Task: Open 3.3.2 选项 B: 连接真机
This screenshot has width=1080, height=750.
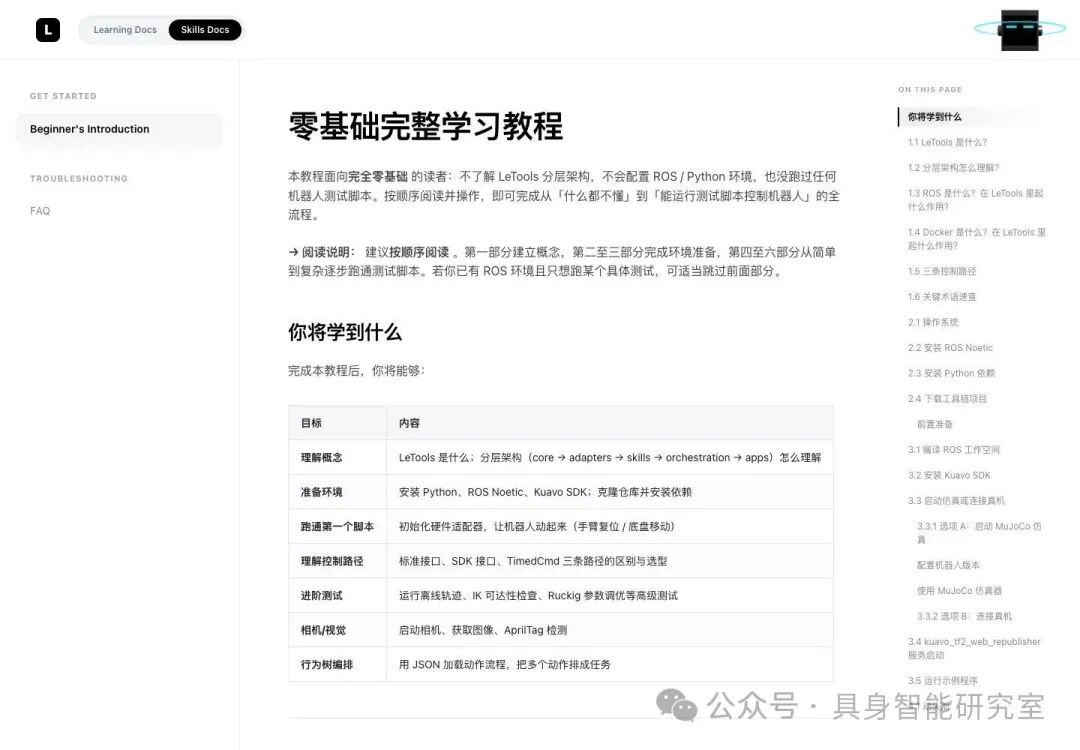Action: click(964, 616)
